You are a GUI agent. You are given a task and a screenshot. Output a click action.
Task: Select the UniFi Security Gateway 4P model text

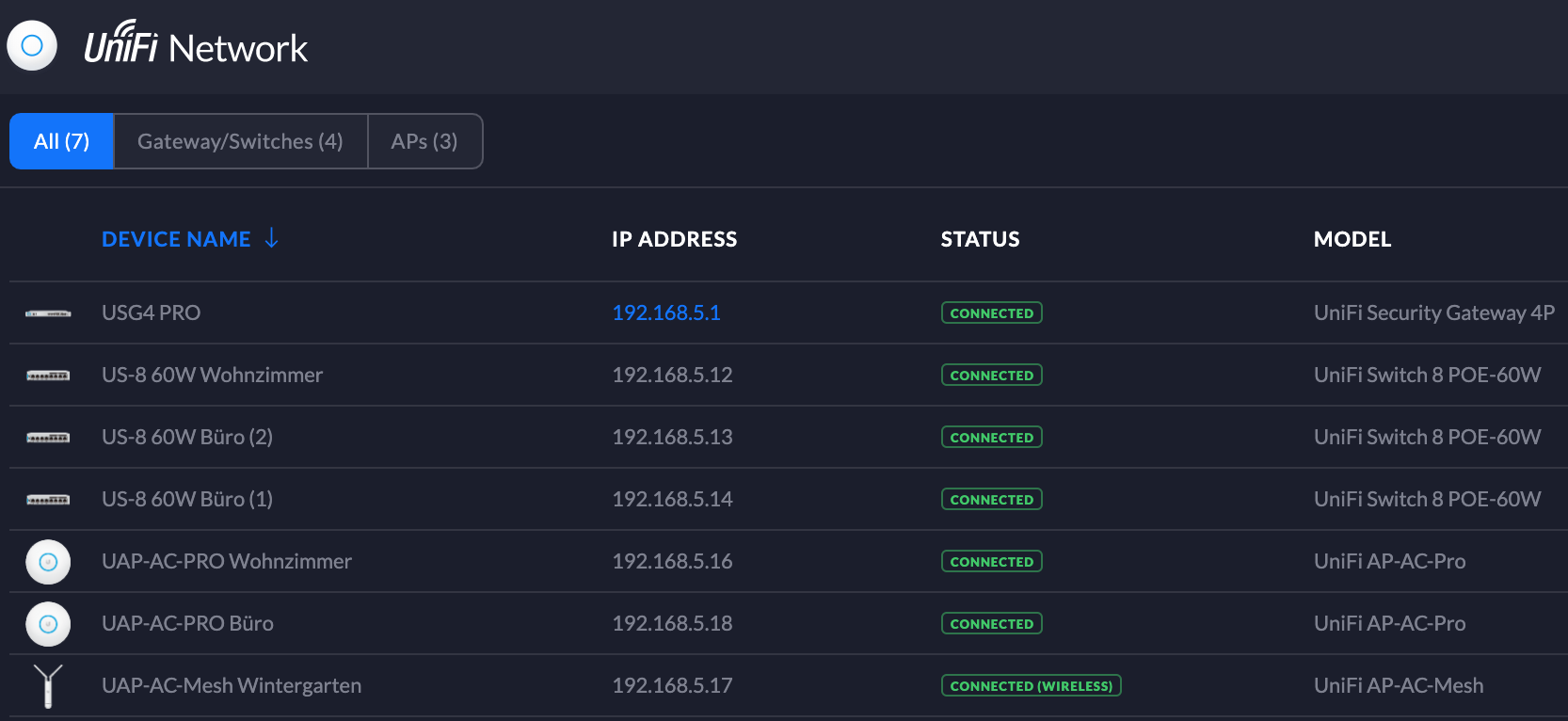(x=1433, y=312)
